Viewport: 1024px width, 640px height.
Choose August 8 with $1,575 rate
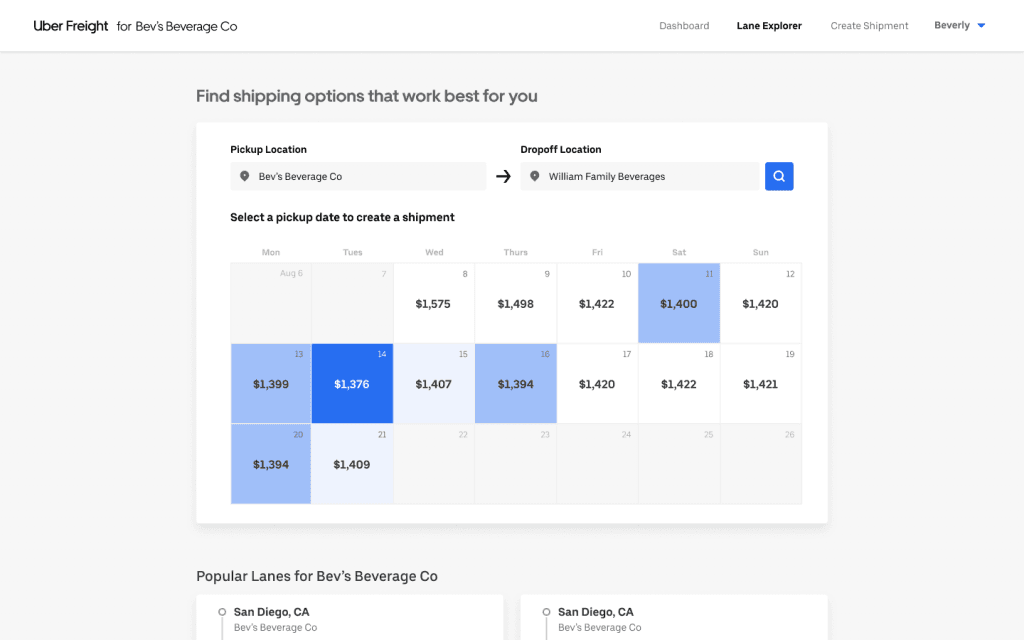click(x=433, y=304)
